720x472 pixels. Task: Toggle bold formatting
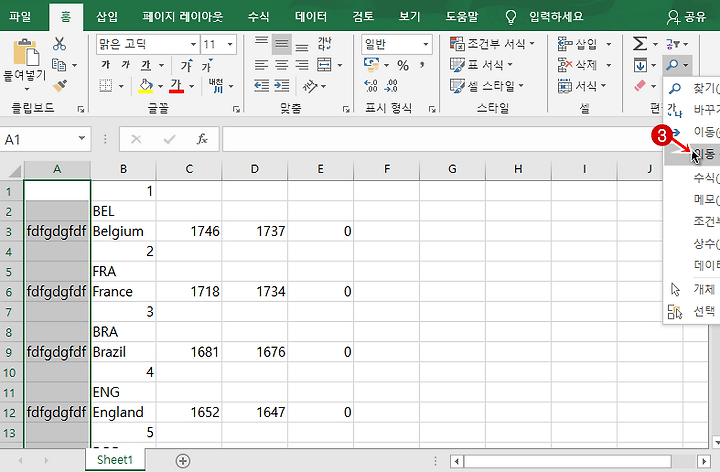click(x=106, y=65)
